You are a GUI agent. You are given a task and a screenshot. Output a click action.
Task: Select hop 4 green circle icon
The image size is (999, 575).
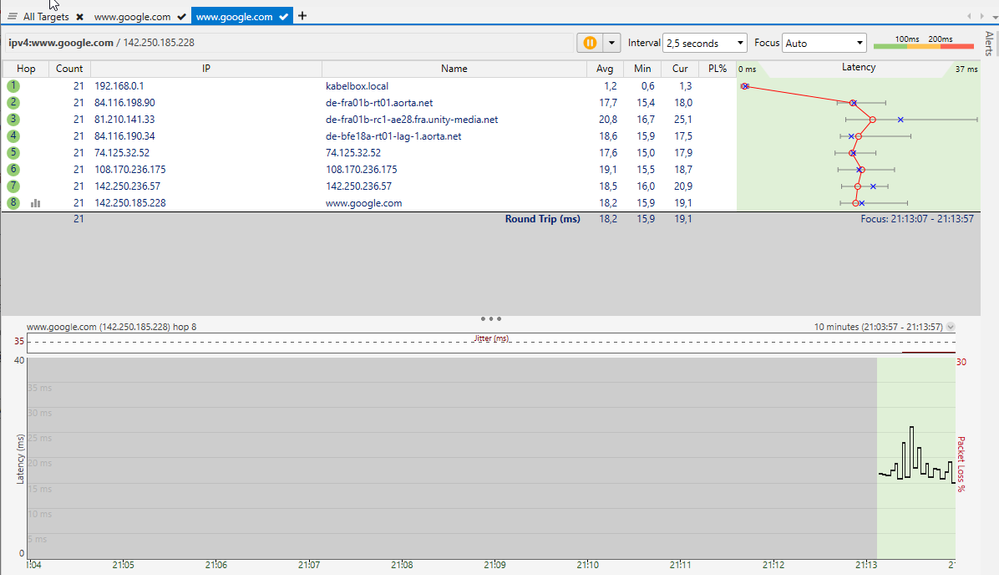[x=13, y=136]
